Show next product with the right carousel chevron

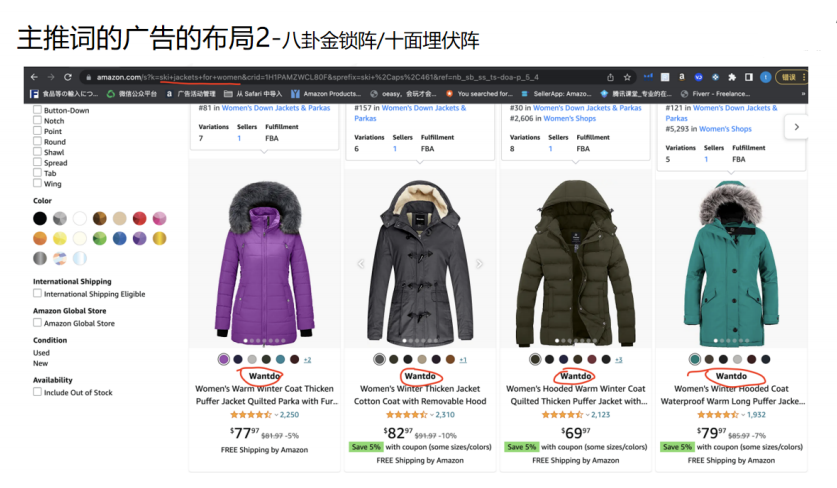[796, 127]
